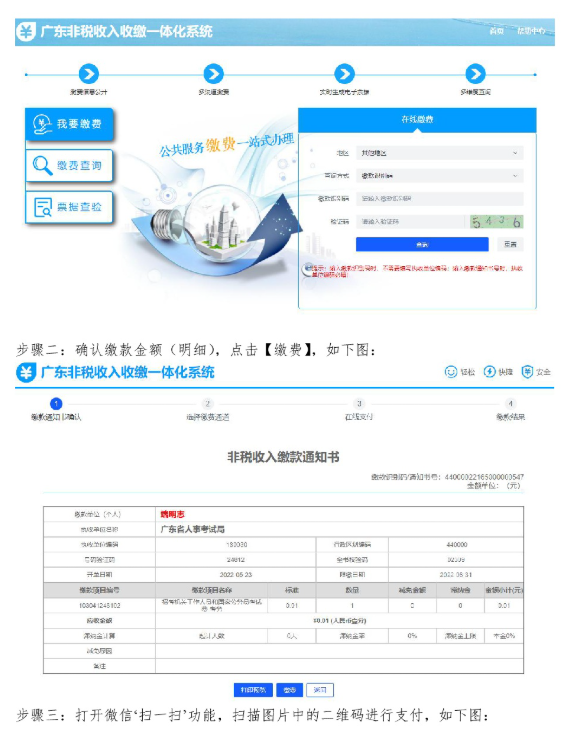
Task: Click the 安全 shield icon
Action: point(527,372)
